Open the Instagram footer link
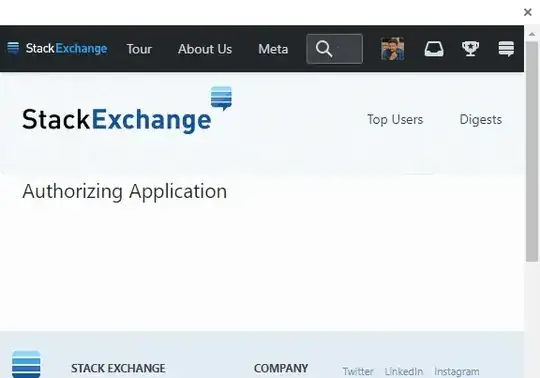The image size is (540, 378). click(x=457, y=371)
